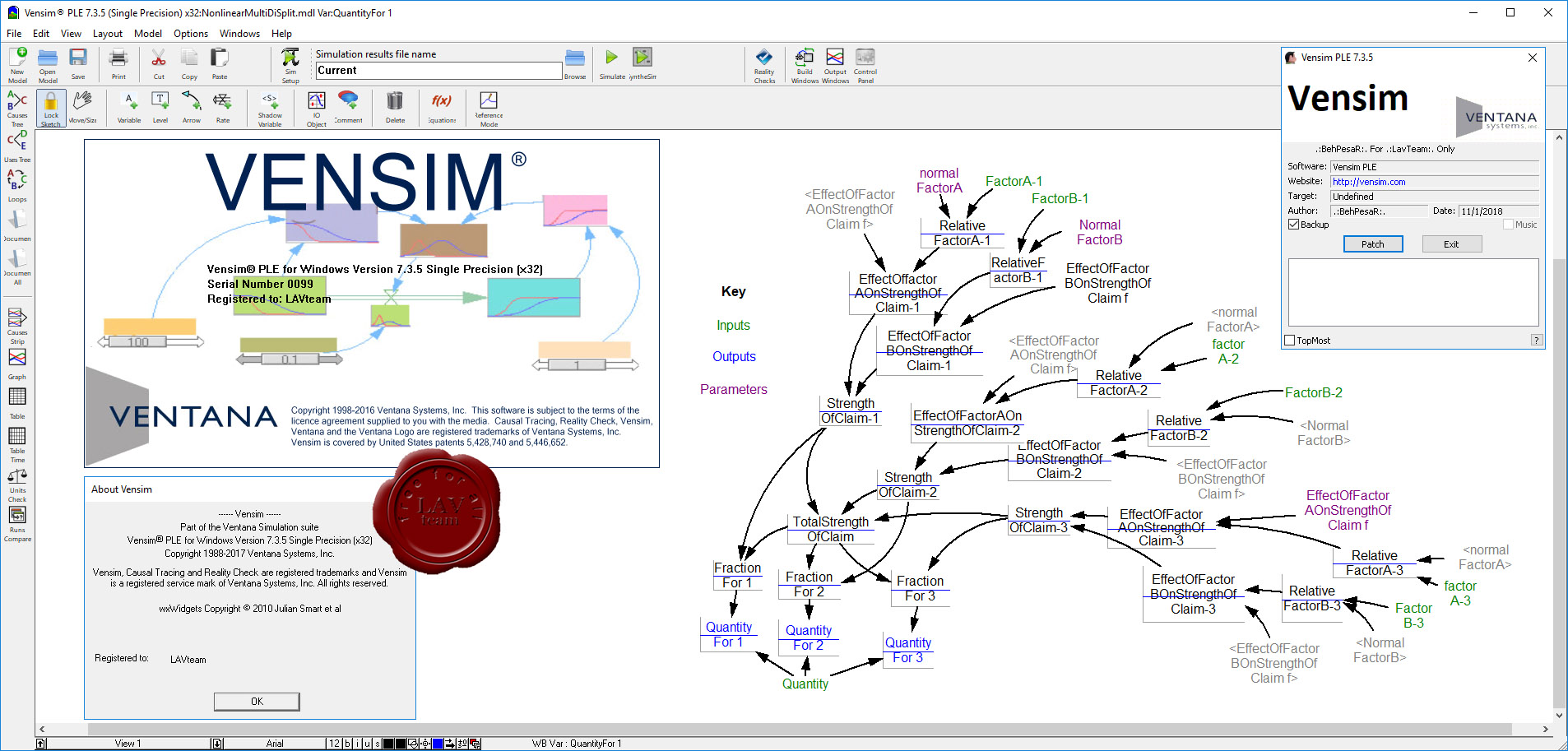
Task: Open the Equations f(x) tool
Action: (442, 108)
